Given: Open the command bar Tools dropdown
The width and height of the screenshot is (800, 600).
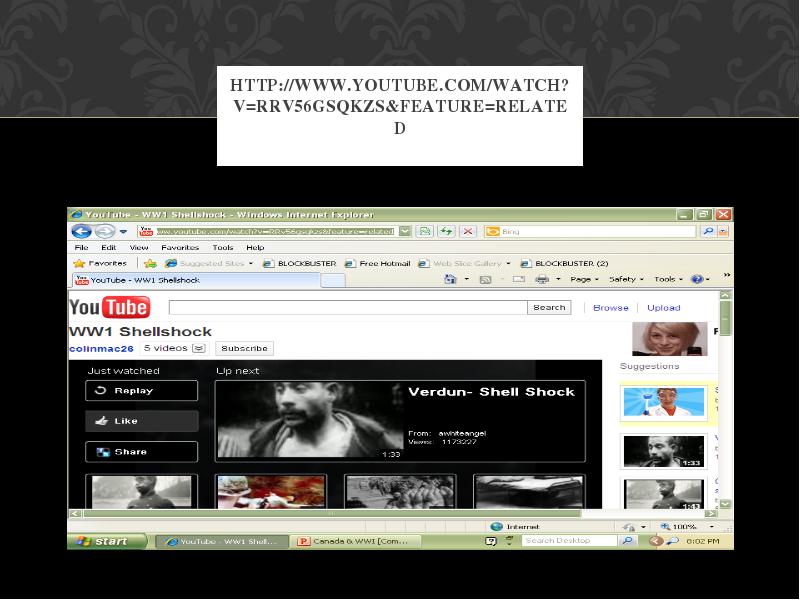Looking at the screenshot, I should tap(668, 279).
